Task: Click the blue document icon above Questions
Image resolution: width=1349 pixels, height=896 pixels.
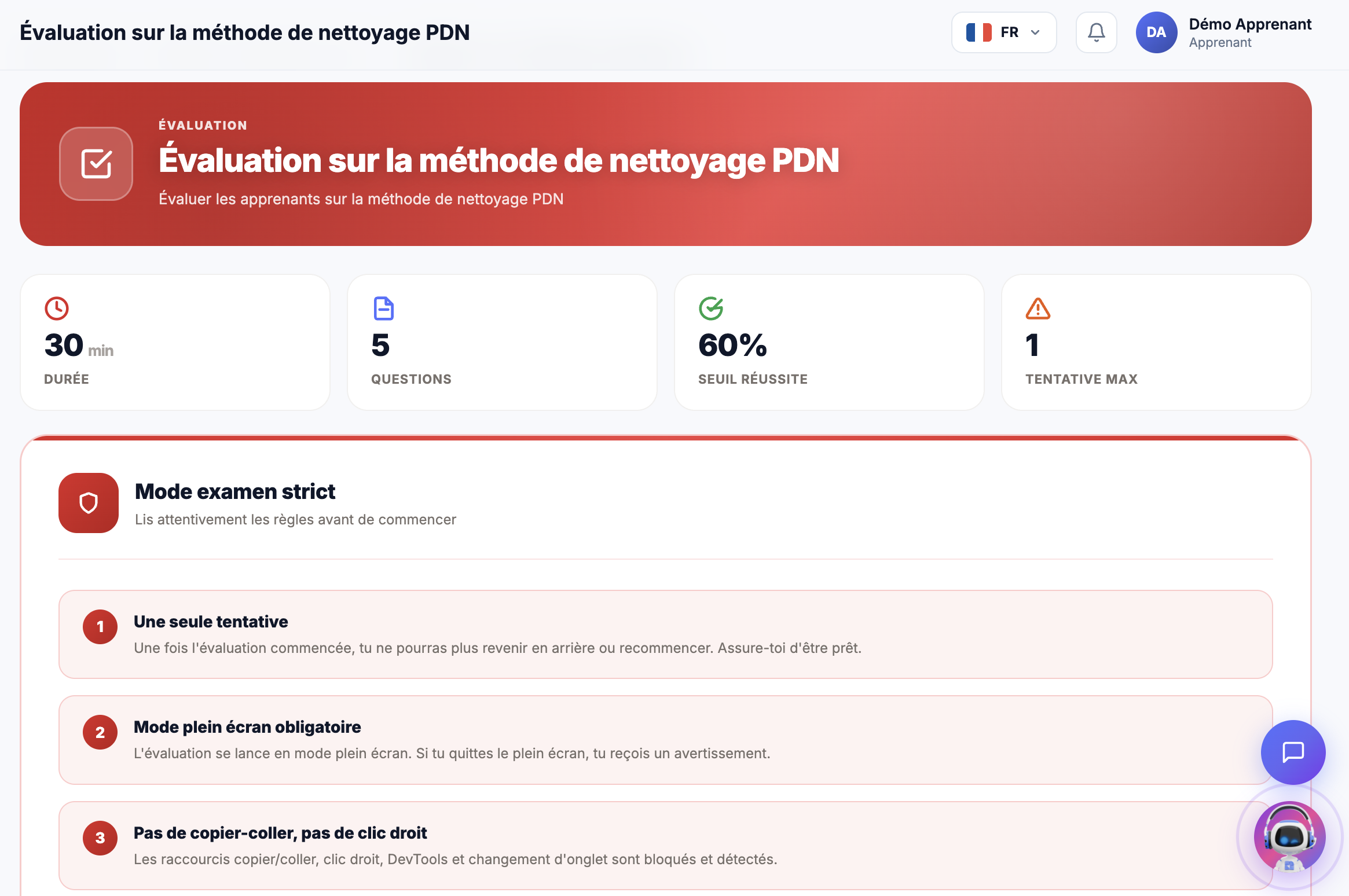Action: pos(383,309)
